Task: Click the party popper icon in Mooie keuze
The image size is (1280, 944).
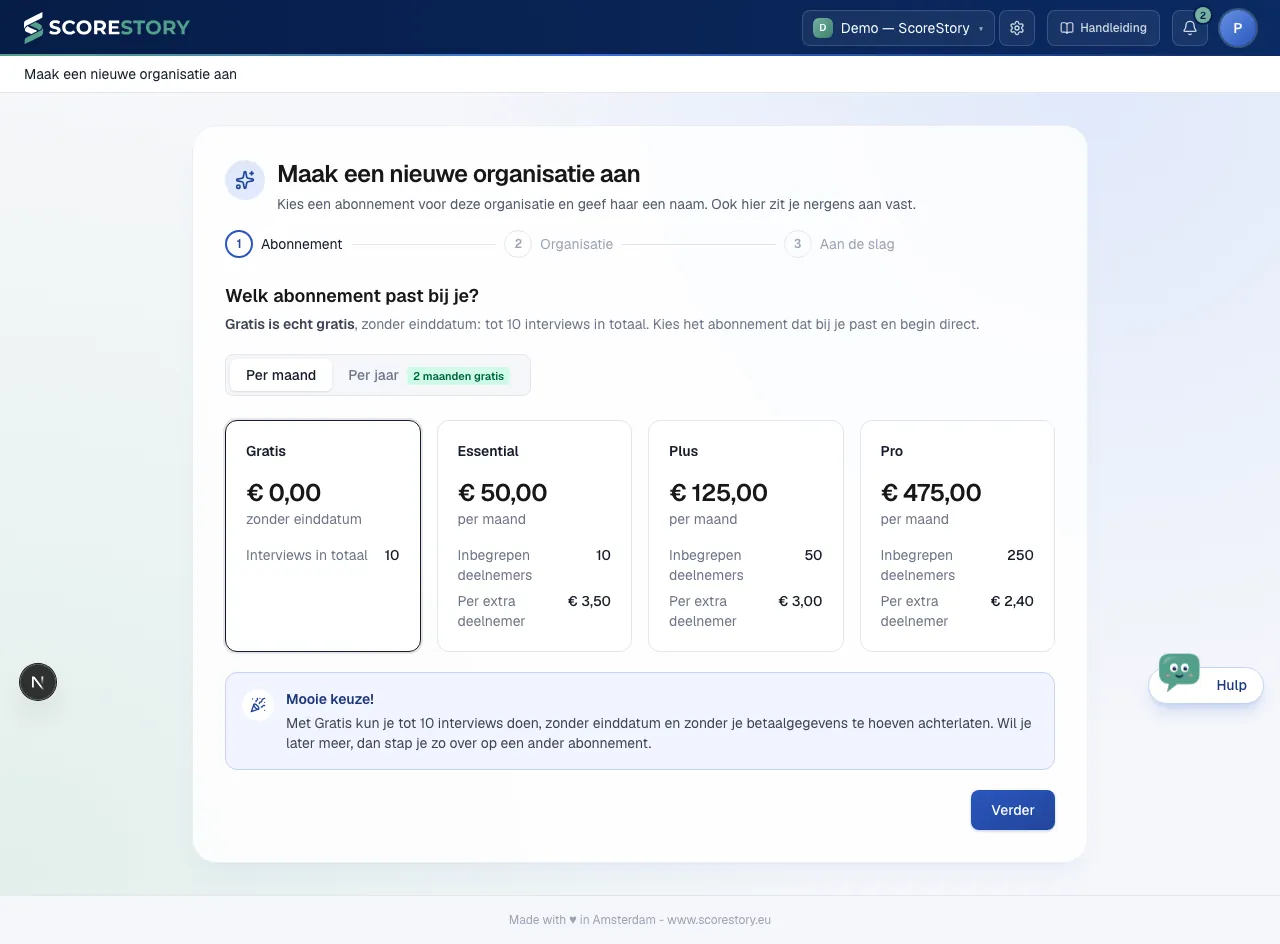Action: (258, 705)
